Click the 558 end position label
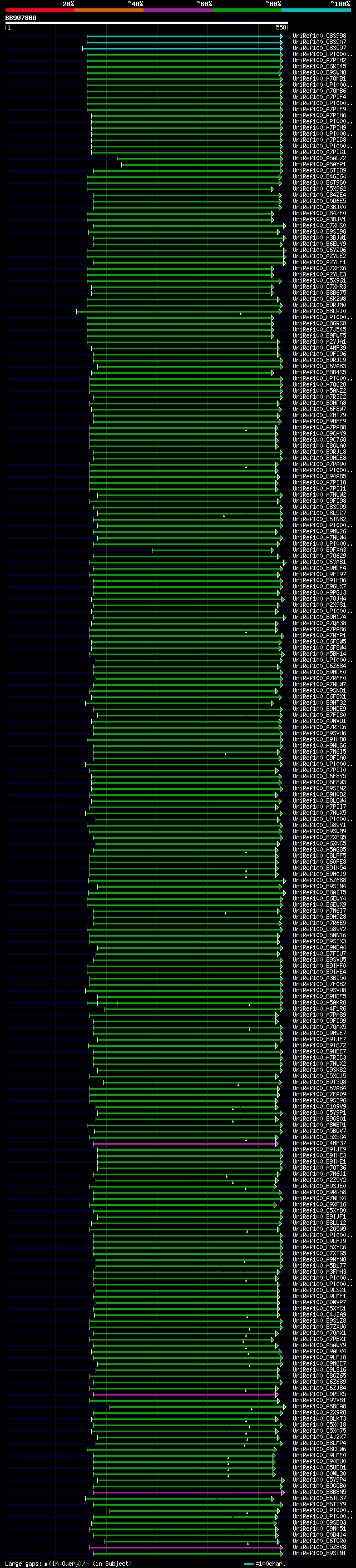 point(281,27)
